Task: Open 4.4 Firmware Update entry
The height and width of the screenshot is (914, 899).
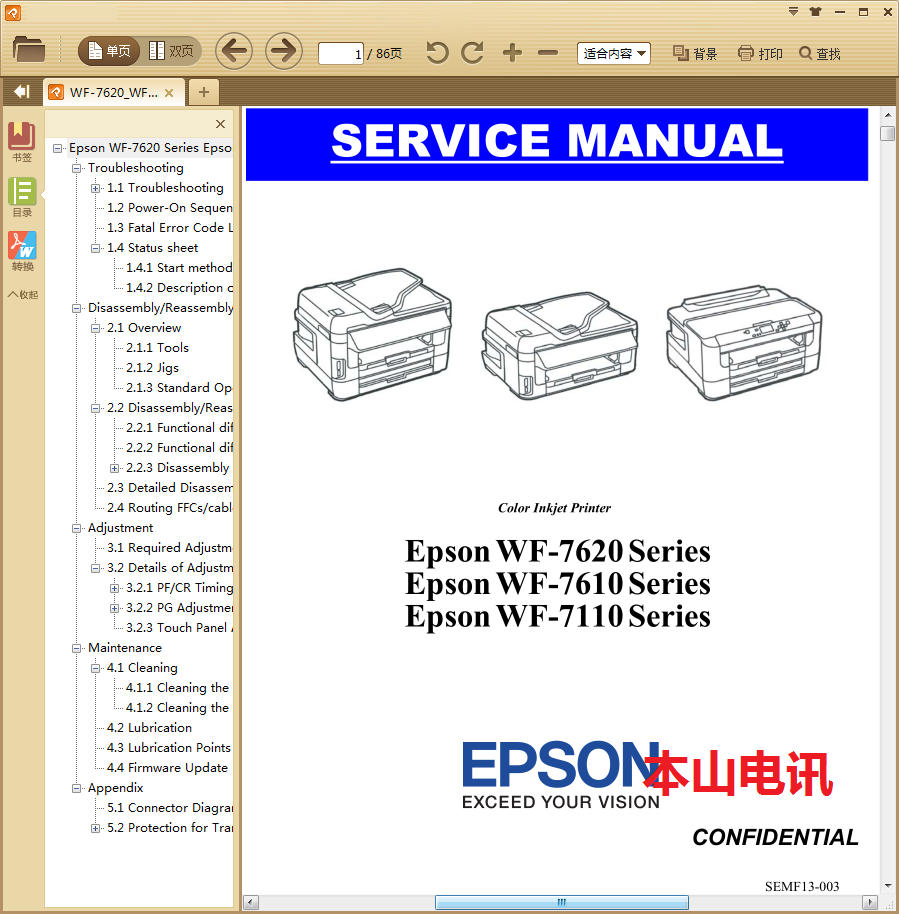Action: pos(167,768)
